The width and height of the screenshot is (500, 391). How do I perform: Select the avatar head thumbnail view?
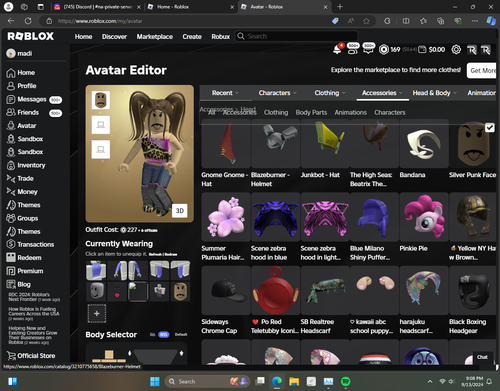tap(101, 100)
